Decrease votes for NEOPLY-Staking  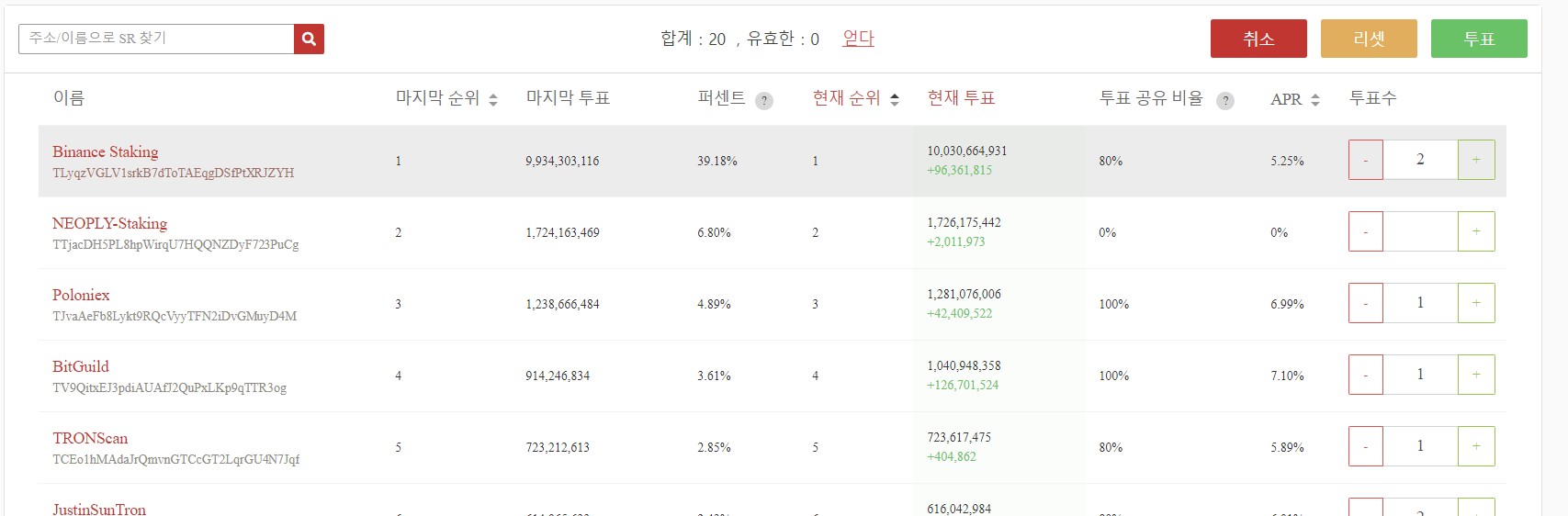click(x=1366, y=231)
